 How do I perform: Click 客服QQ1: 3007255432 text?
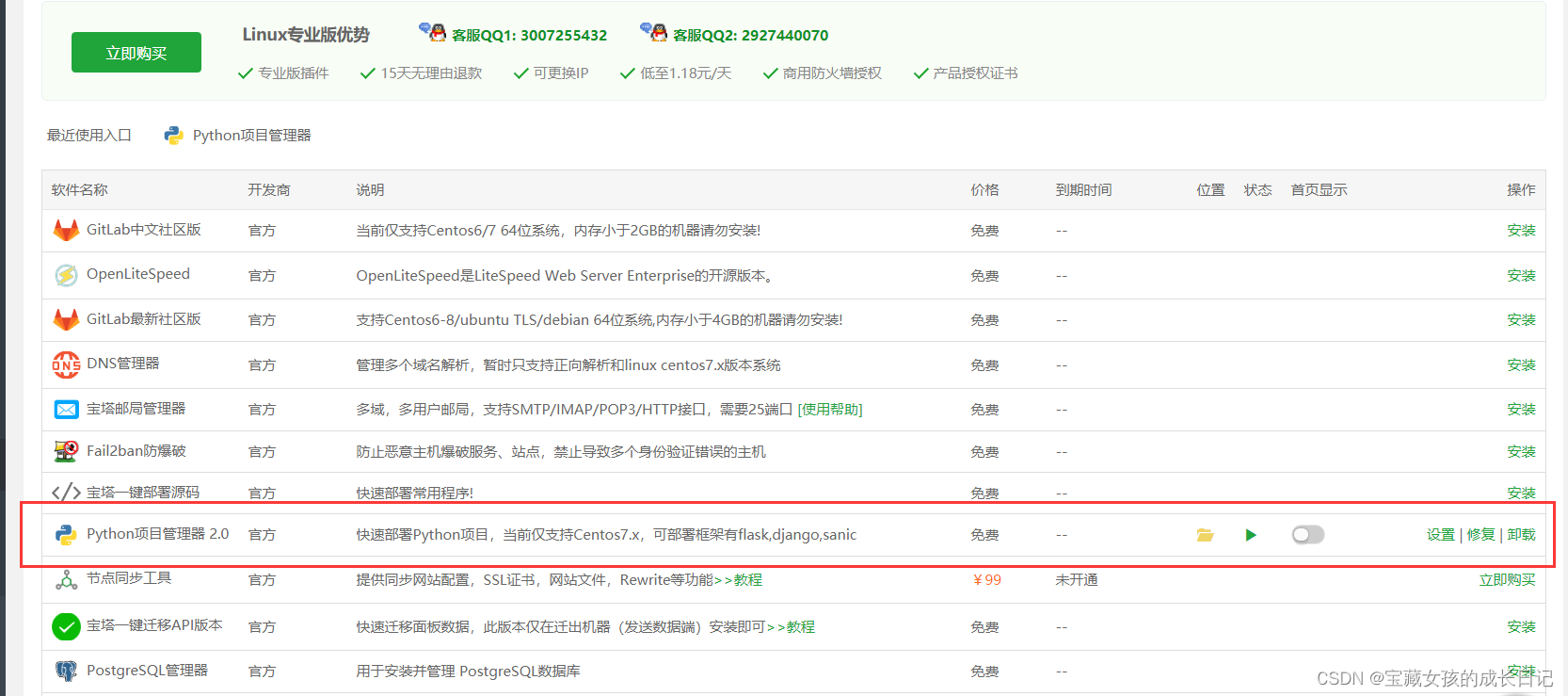(529, 36)
